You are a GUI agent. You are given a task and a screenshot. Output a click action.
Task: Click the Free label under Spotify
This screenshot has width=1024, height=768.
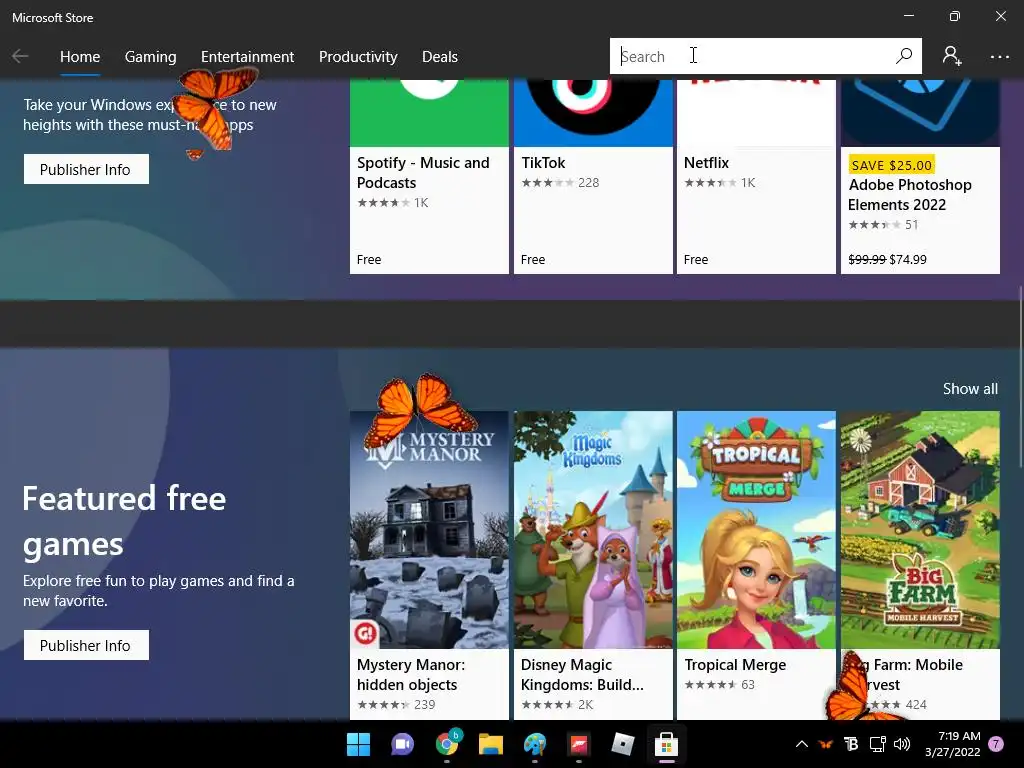(369, 259)
